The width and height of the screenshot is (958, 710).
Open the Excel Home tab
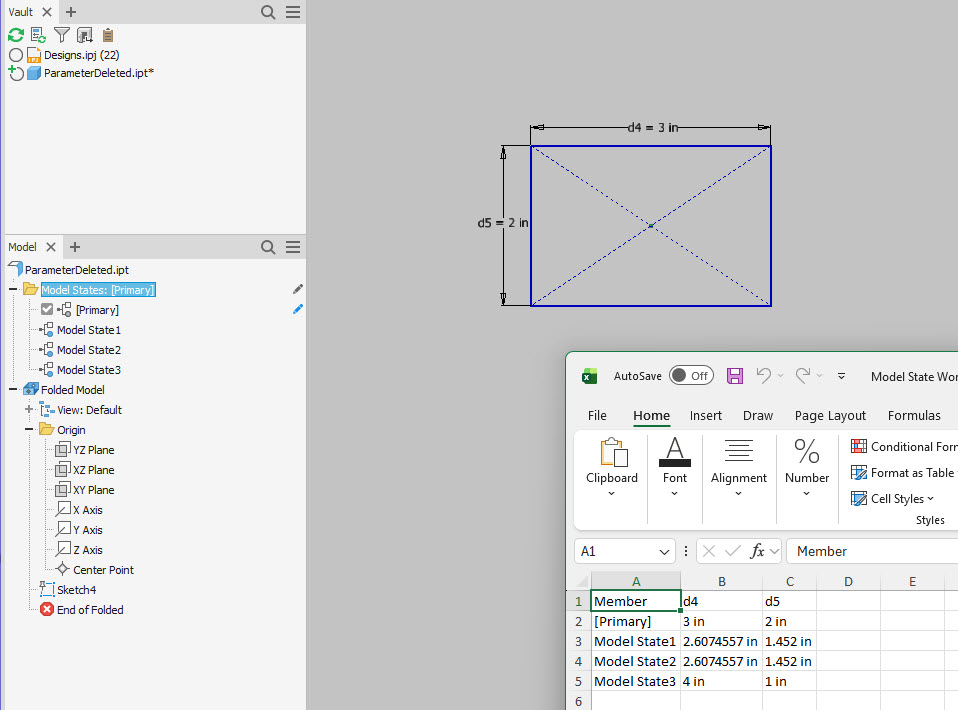(x=651, y=415)
